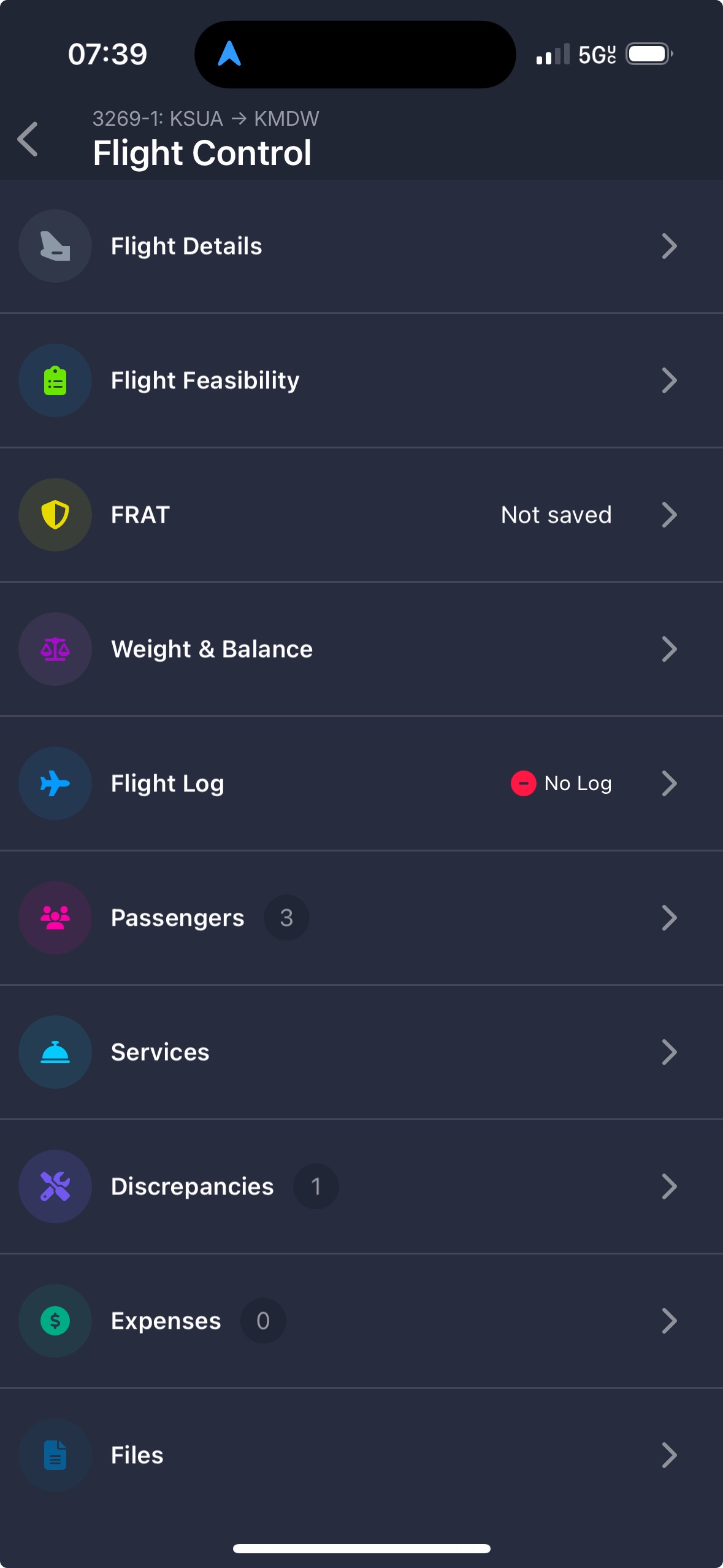Tap the location arrow in the status bar
723x1568 pixels.
(229, 54)
